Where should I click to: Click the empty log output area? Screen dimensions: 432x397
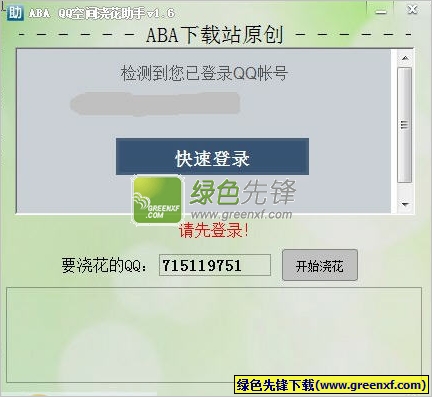[x=214, y=334]
